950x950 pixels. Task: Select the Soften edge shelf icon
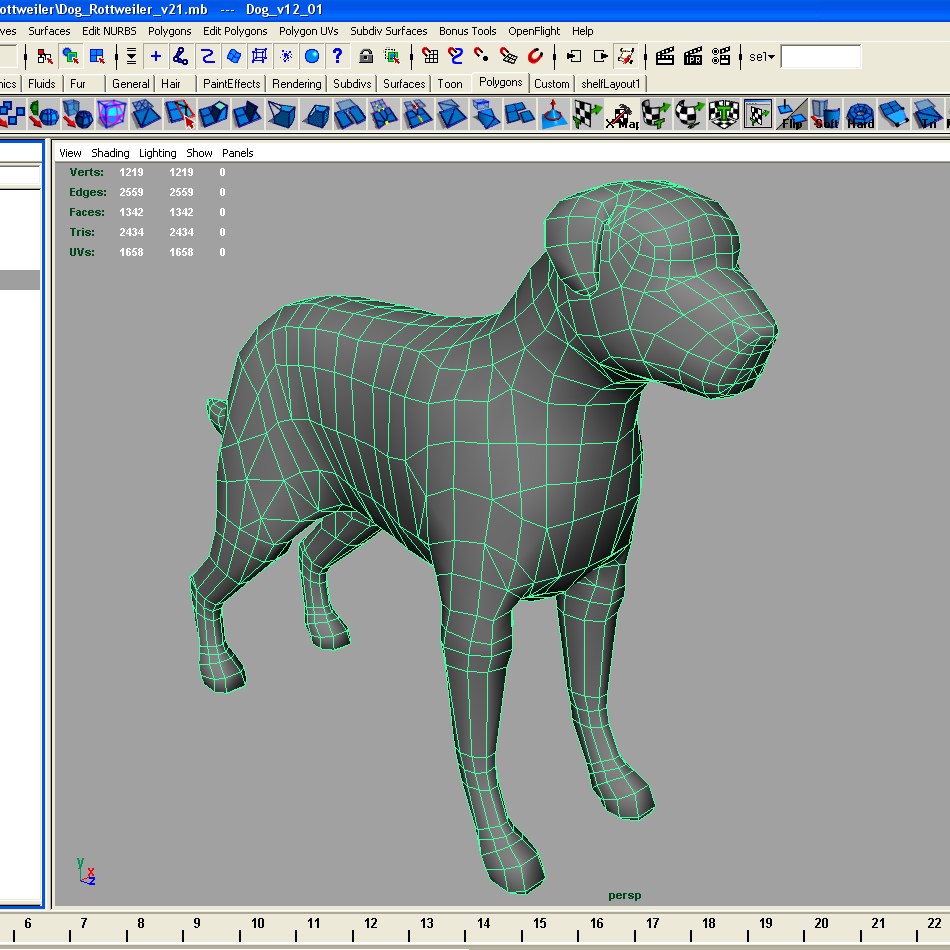pos(823,113)
